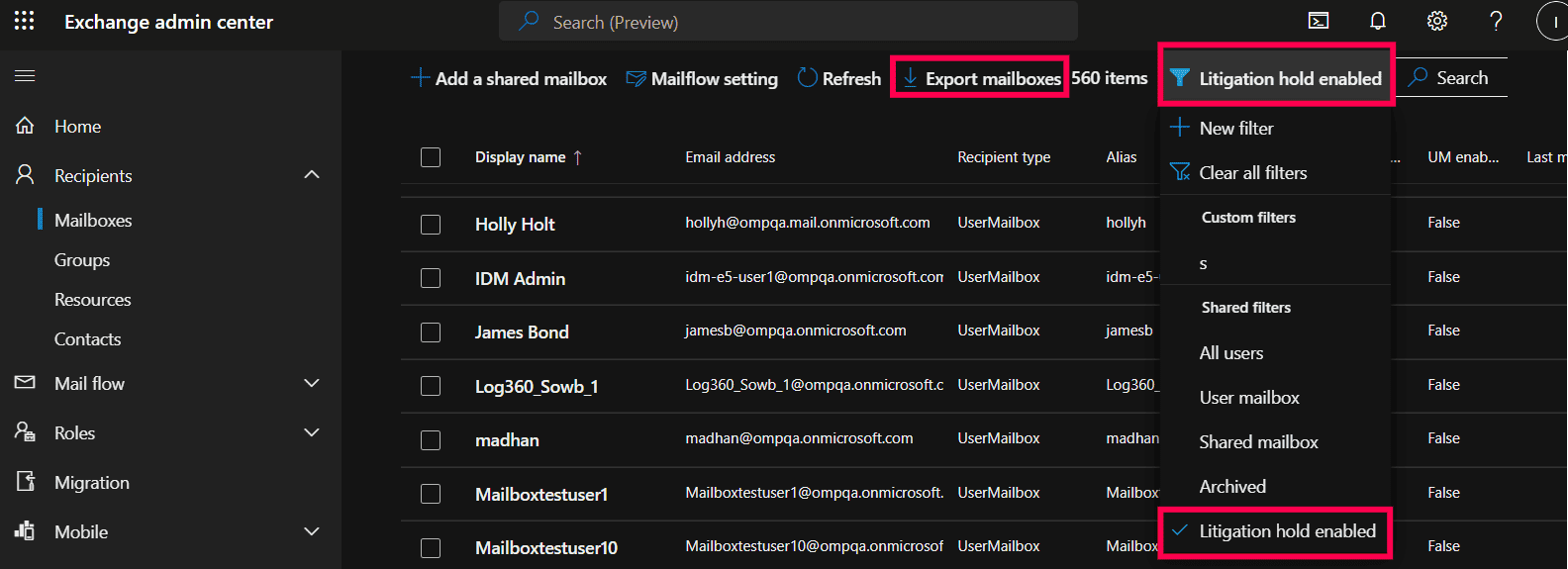Image resolution: width=1568 pixels, height=569 pixels.
Task: Click the Migration icon in sidebar
Action: pyautogui.click(x=26, y=481)
